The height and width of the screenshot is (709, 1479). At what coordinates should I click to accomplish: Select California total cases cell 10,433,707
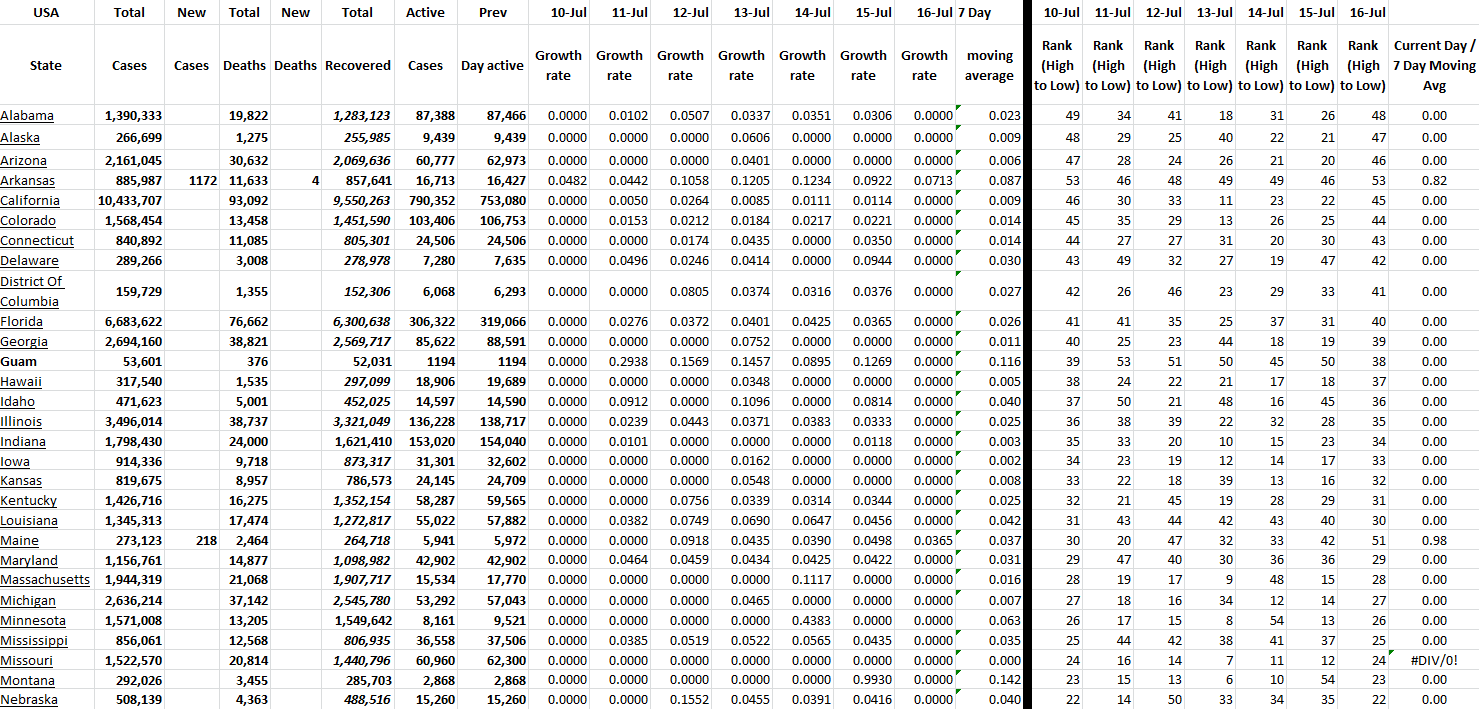click(x=129, y=201)
